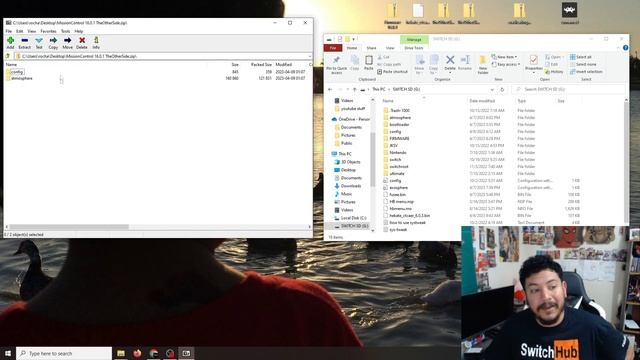Select the Nintendo folder in Explorer
Viewport: 640px width, 360px height.
[395, 152]
